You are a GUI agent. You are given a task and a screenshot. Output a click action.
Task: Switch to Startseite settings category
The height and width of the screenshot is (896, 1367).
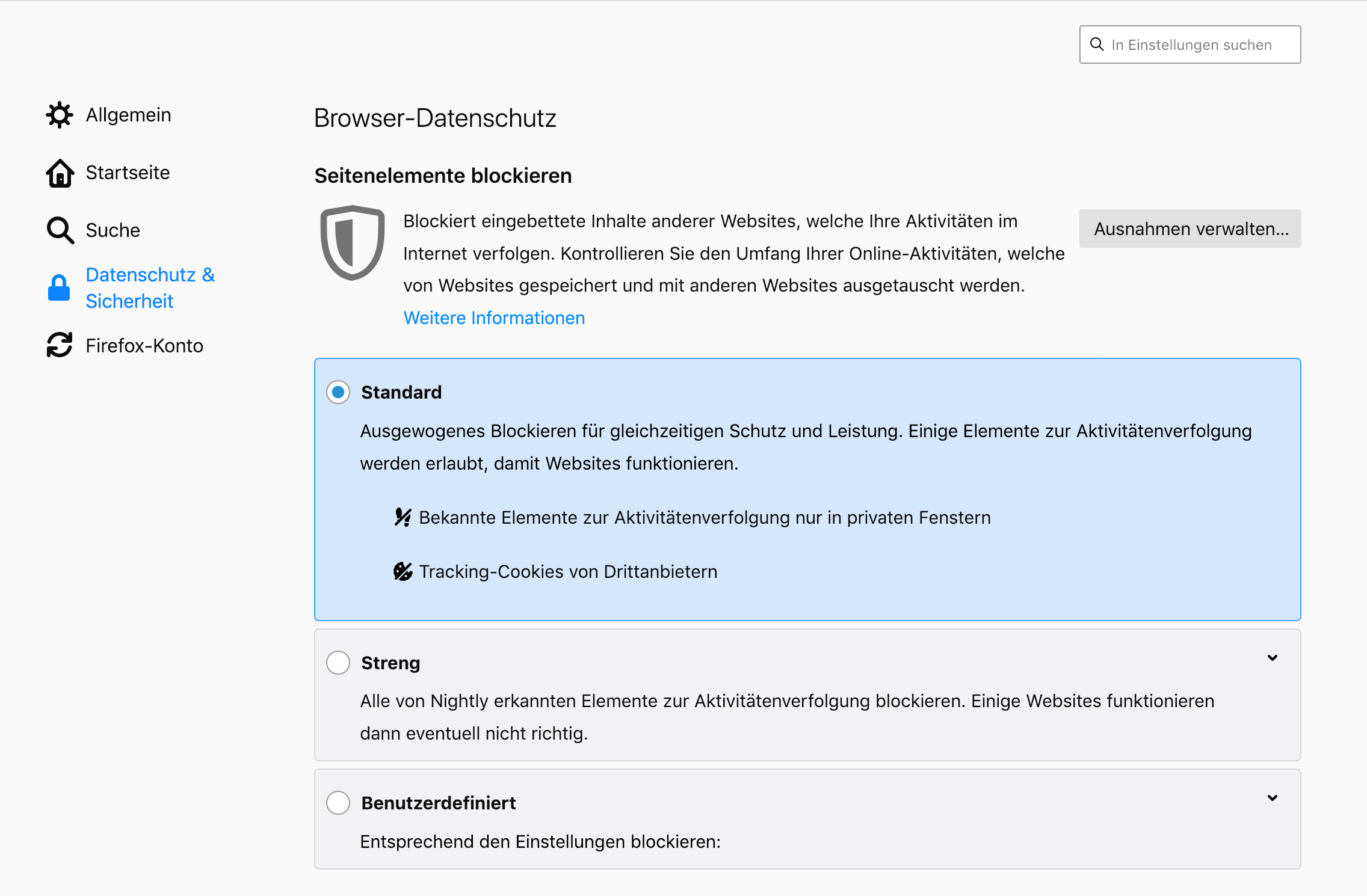128,173
